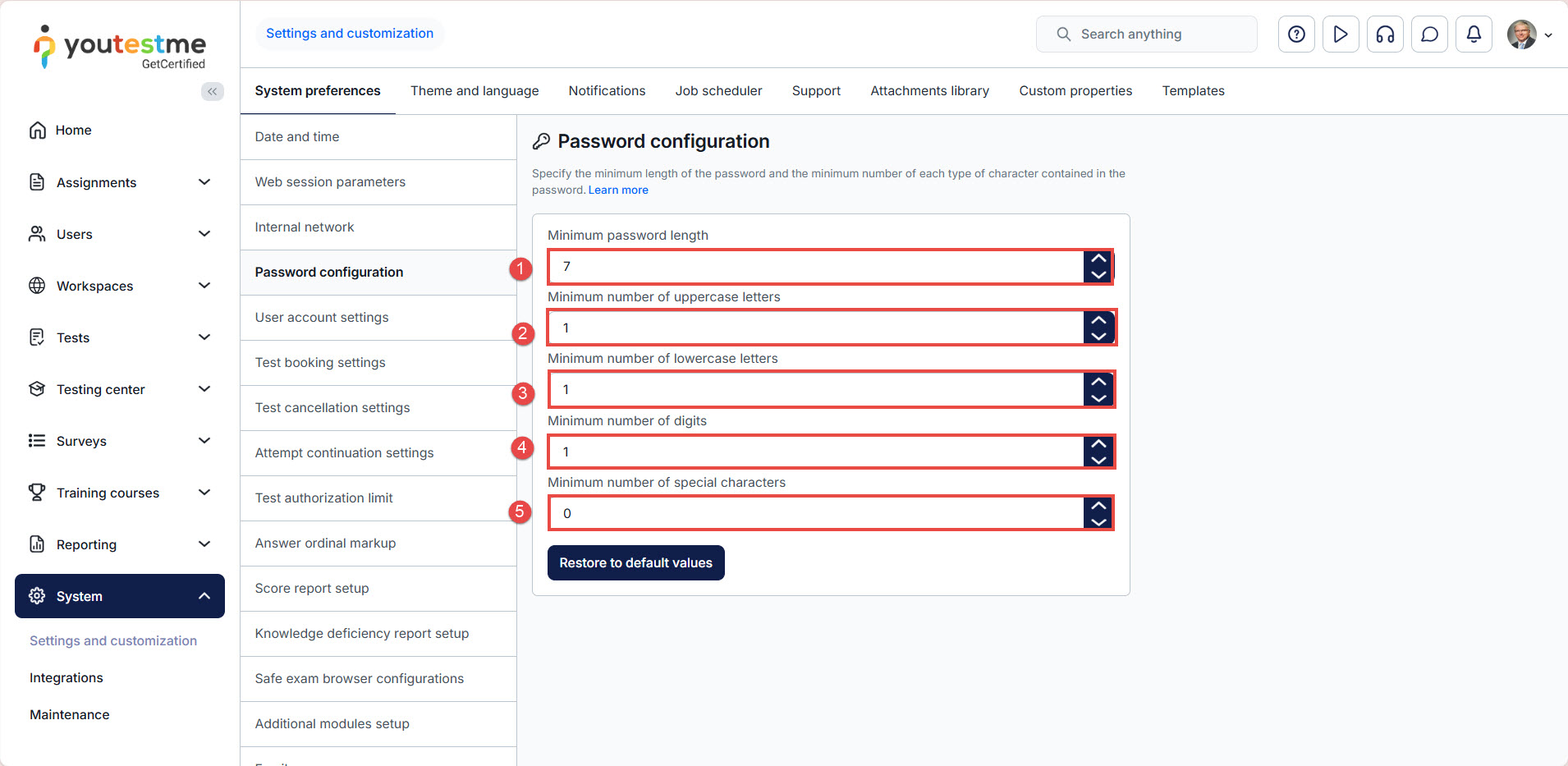Open the notifications bell icon
The height and width of the screenshot is (766, 1568).
1474,34
